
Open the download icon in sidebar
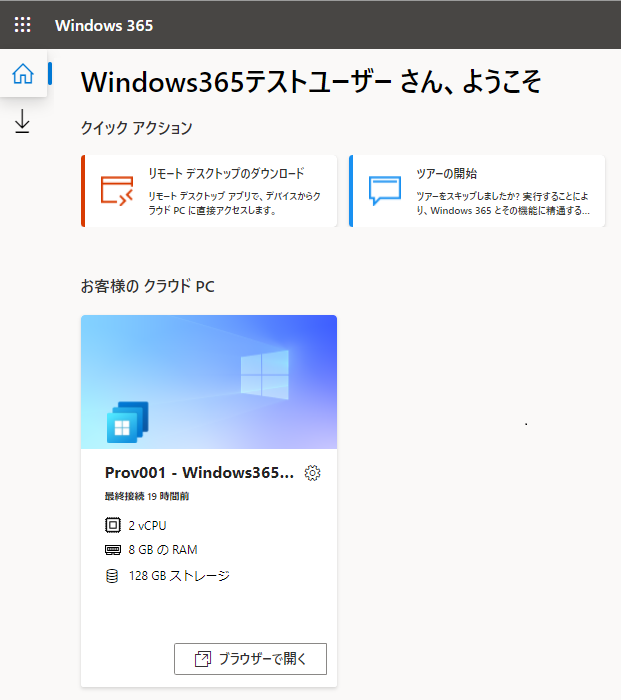[x=22, y=121]
